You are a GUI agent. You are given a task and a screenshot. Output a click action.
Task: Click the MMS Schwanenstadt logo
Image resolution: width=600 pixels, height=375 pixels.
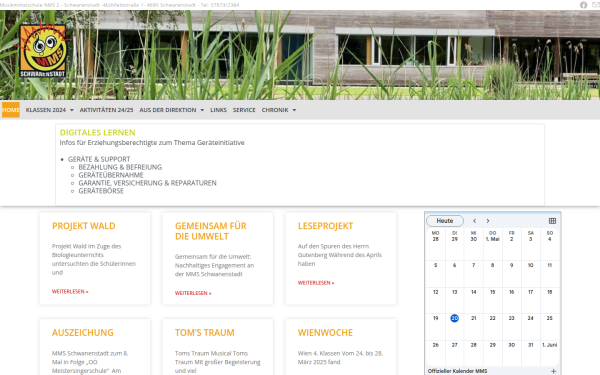(x=42, y=51)
